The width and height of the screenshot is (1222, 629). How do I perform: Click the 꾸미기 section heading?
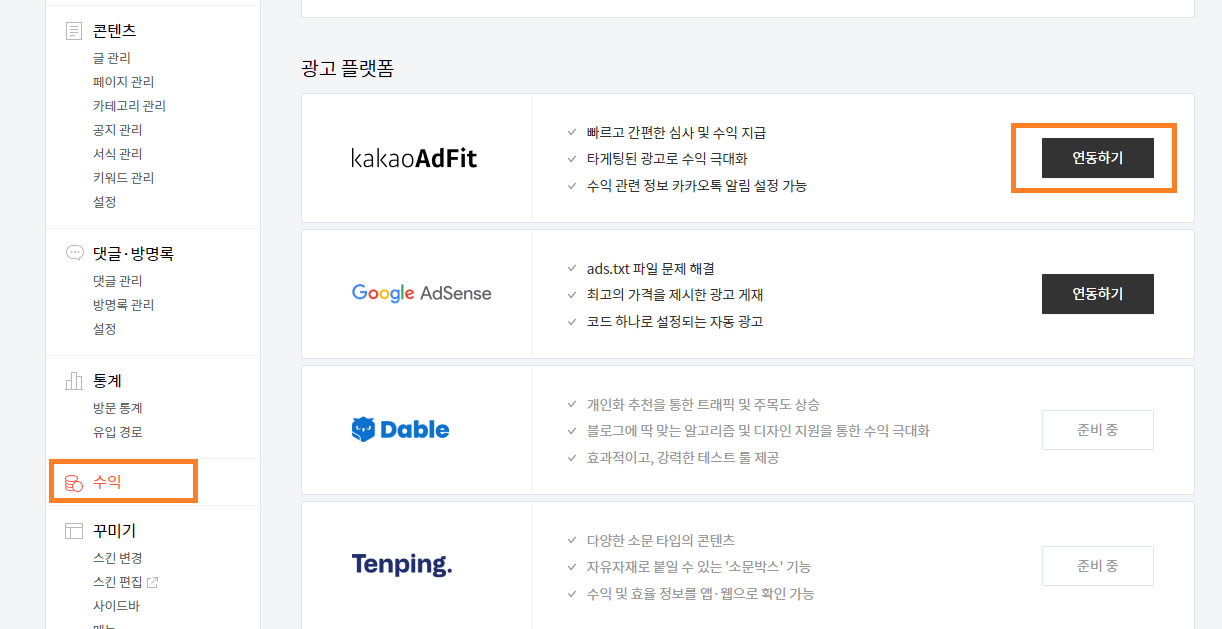coord(115,530)
